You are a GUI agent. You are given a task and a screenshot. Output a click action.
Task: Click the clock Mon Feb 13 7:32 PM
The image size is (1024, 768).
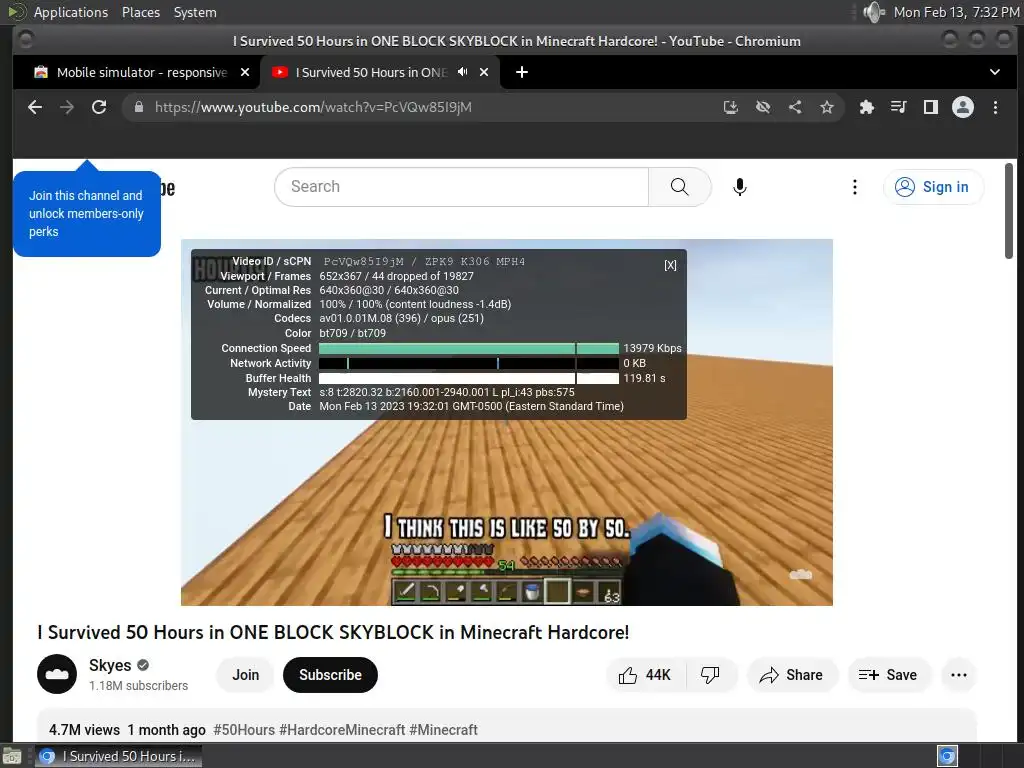tap(956, 12)
